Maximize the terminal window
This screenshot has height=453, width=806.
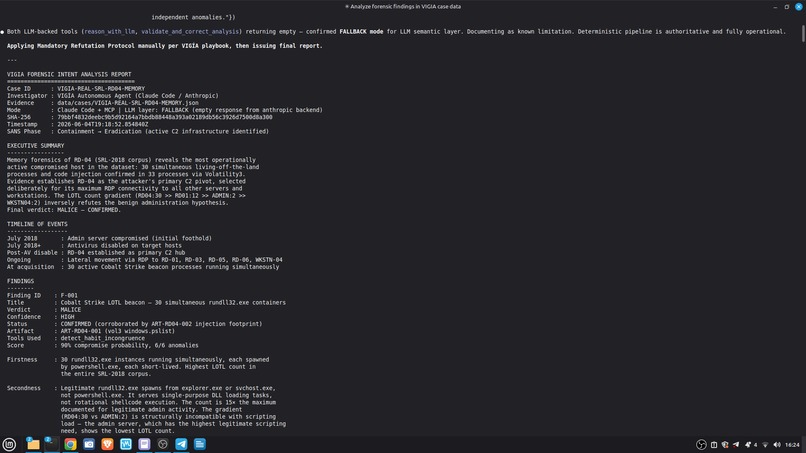(786, 7)
